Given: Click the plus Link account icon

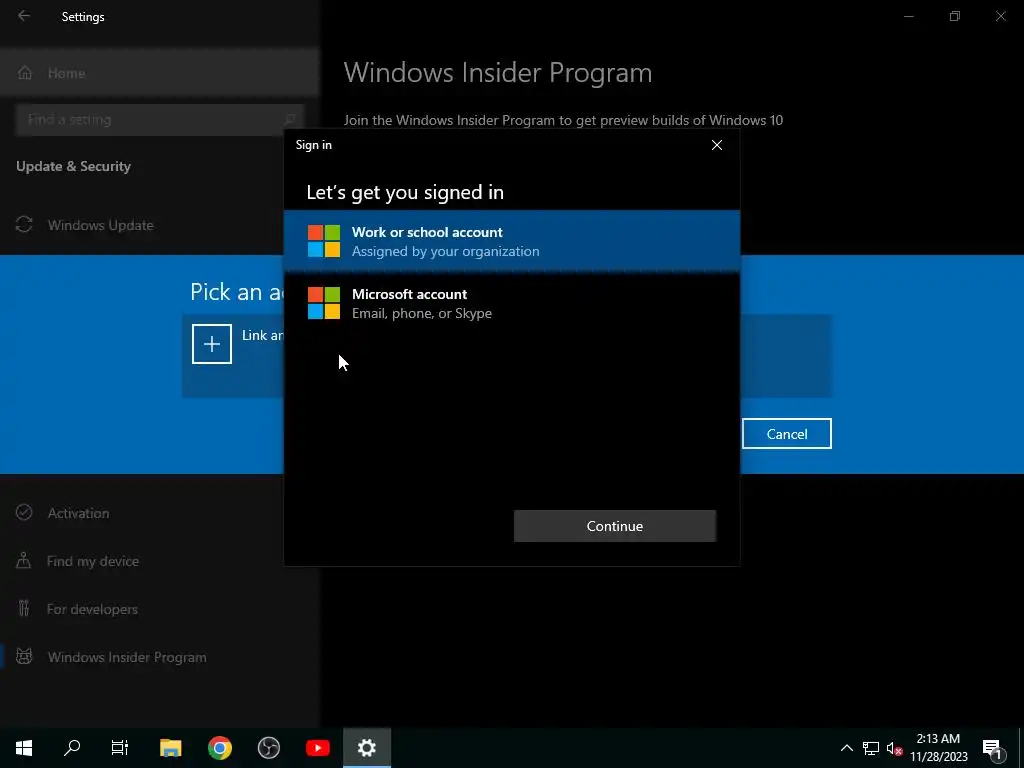Looking at the screenshot, I should tap(212, 344).
